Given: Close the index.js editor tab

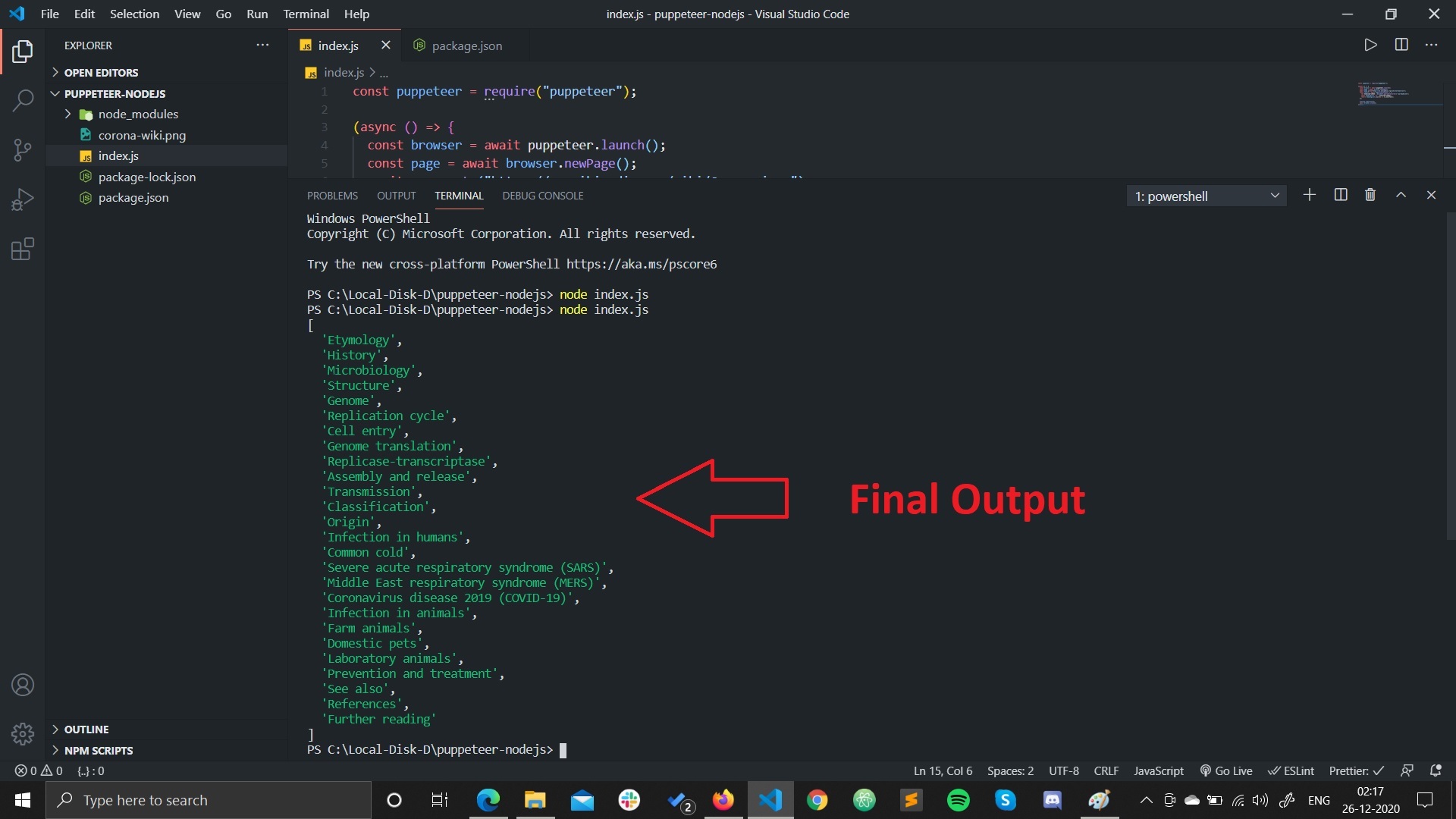Looking at the screenshot, I should (x=386, y=45).
